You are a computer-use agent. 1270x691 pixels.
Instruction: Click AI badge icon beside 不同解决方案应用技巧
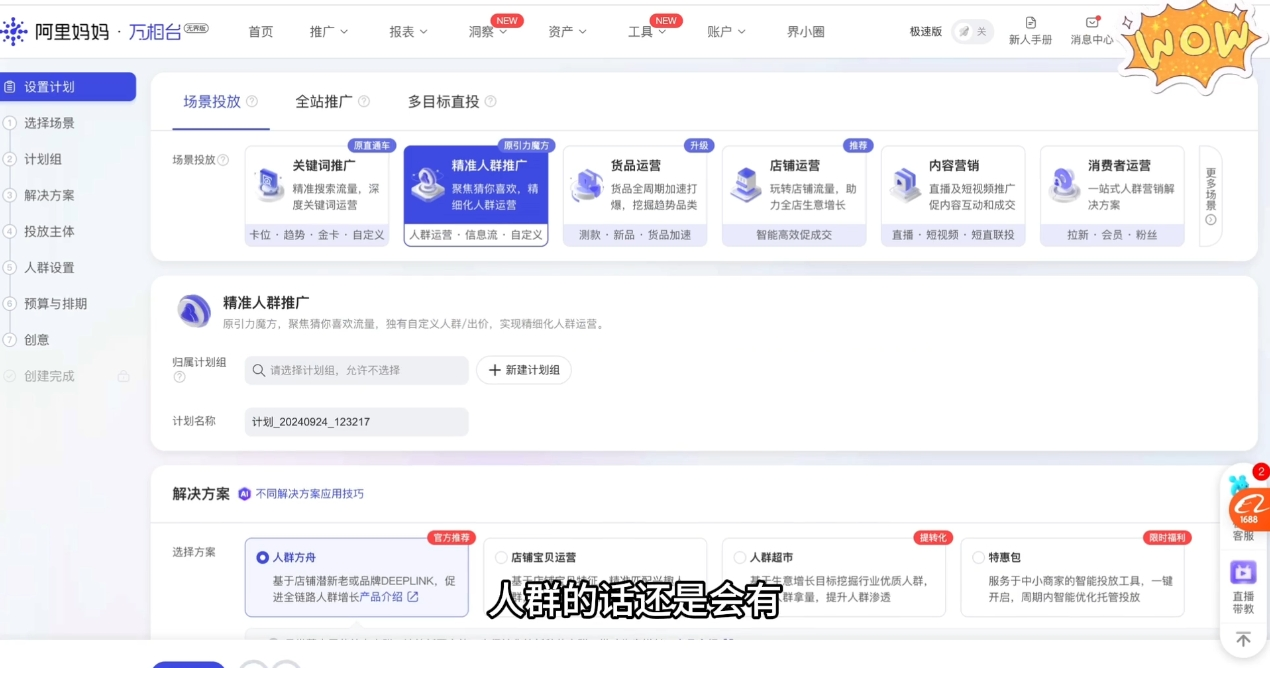coord(244,494)
